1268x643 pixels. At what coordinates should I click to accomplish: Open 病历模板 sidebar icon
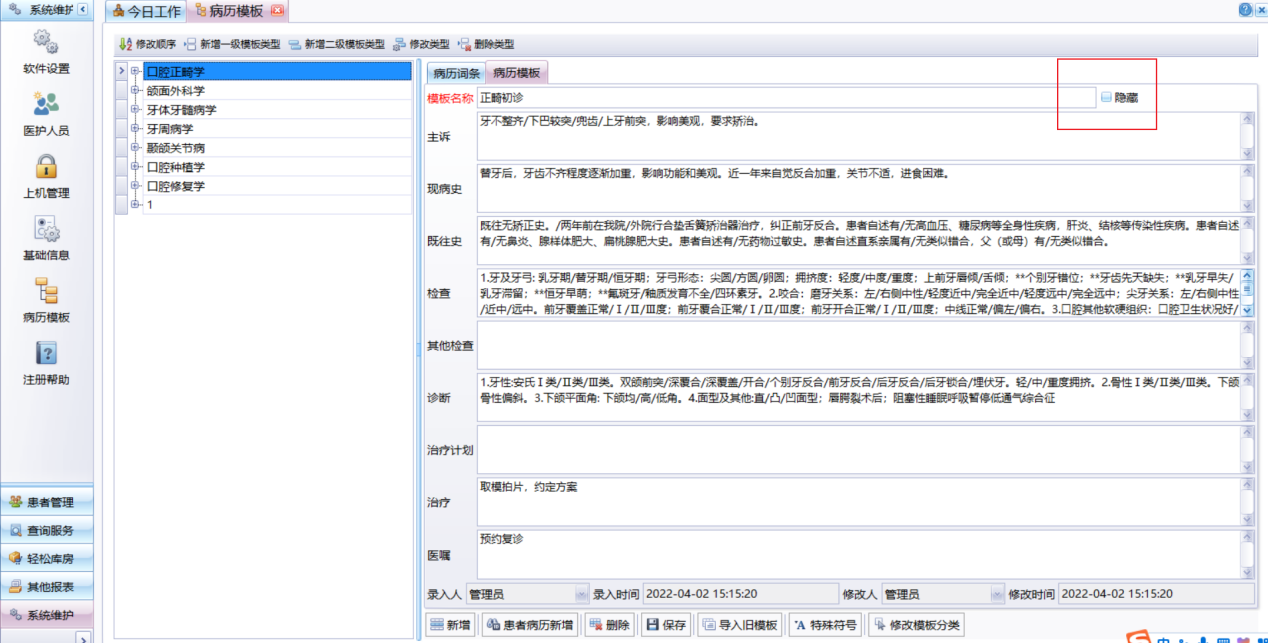(x=46, y=291)
